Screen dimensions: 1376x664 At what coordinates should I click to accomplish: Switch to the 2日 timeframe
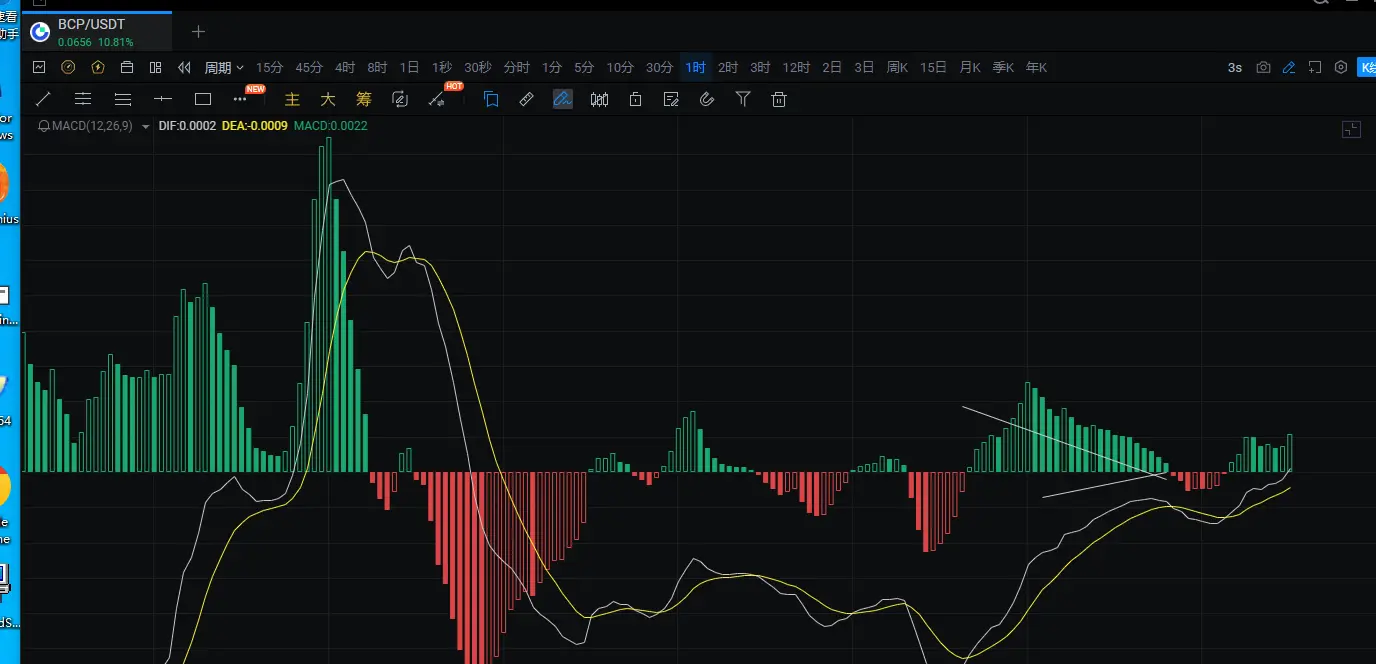(832, 67)
